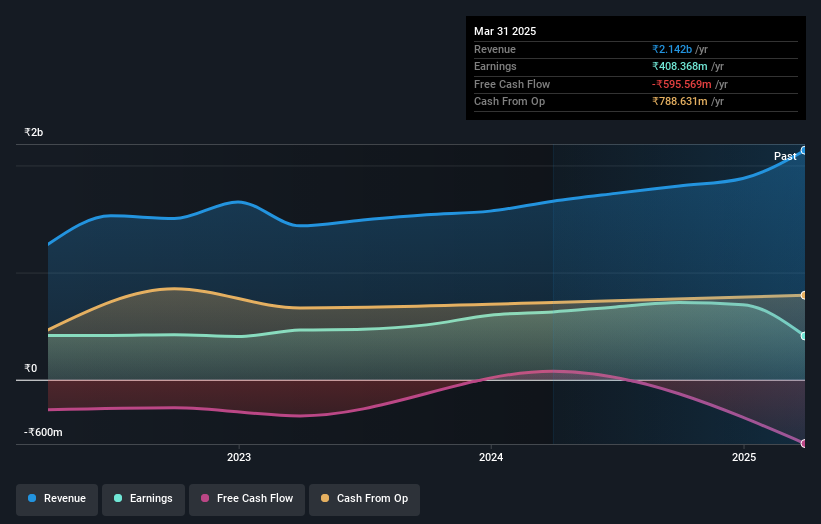Image resolution: width=821 pixels, height=524 pixels.
Task: Toggle the Earnings series legend button
Action: coord(143,499)
